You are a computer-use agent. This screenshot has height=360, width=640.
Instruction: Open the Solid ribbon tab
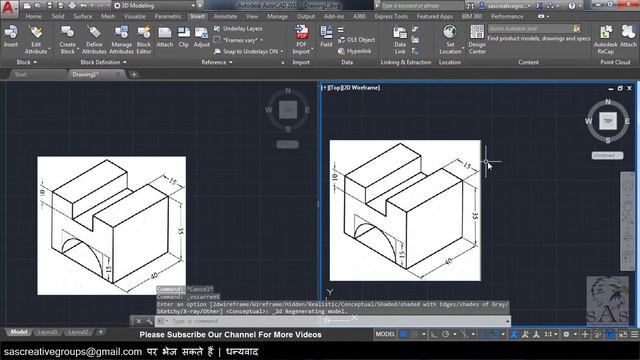point(58,16)
